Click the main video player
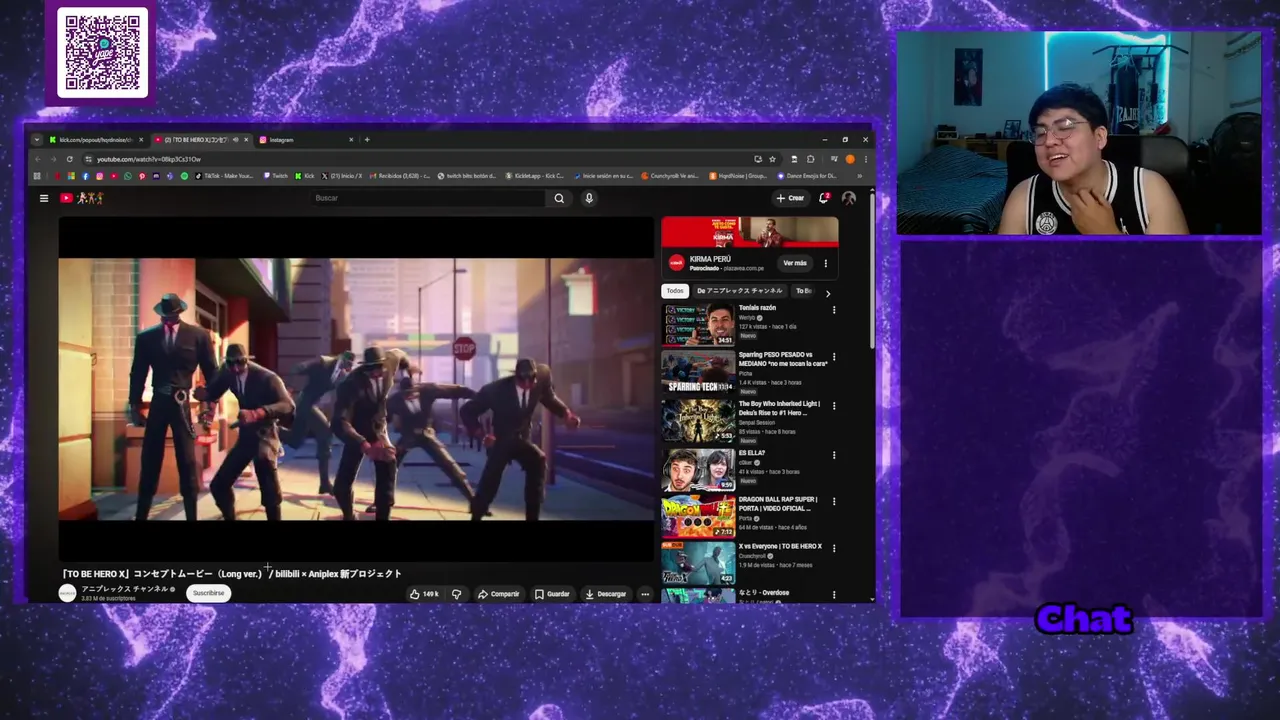Screen dimensions: 1280x720 [356, 389]
